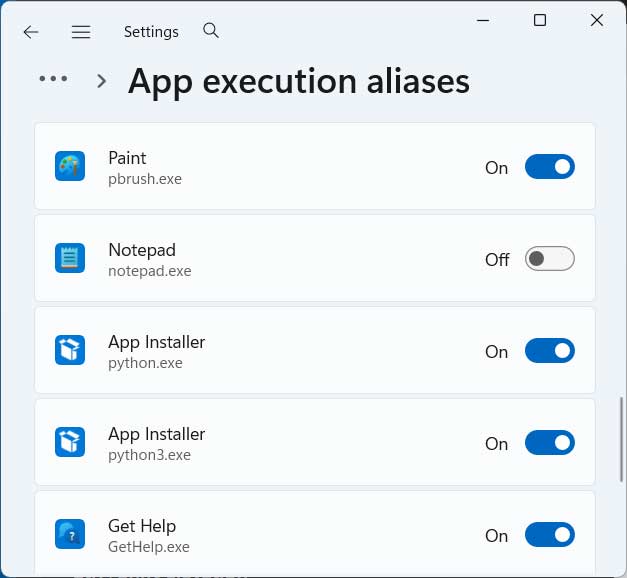Maximize the Settings window

(540, 20)
